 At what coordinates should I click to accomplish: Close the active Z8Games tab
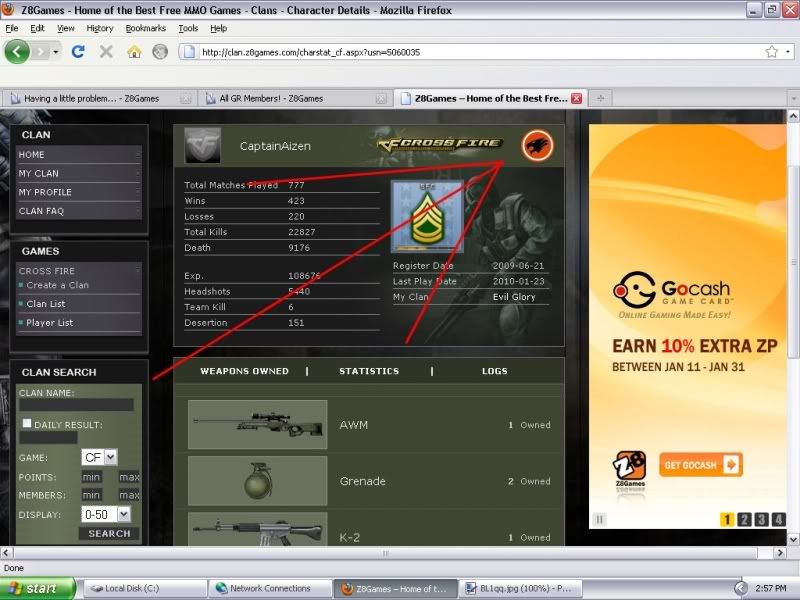click(575, 98)
